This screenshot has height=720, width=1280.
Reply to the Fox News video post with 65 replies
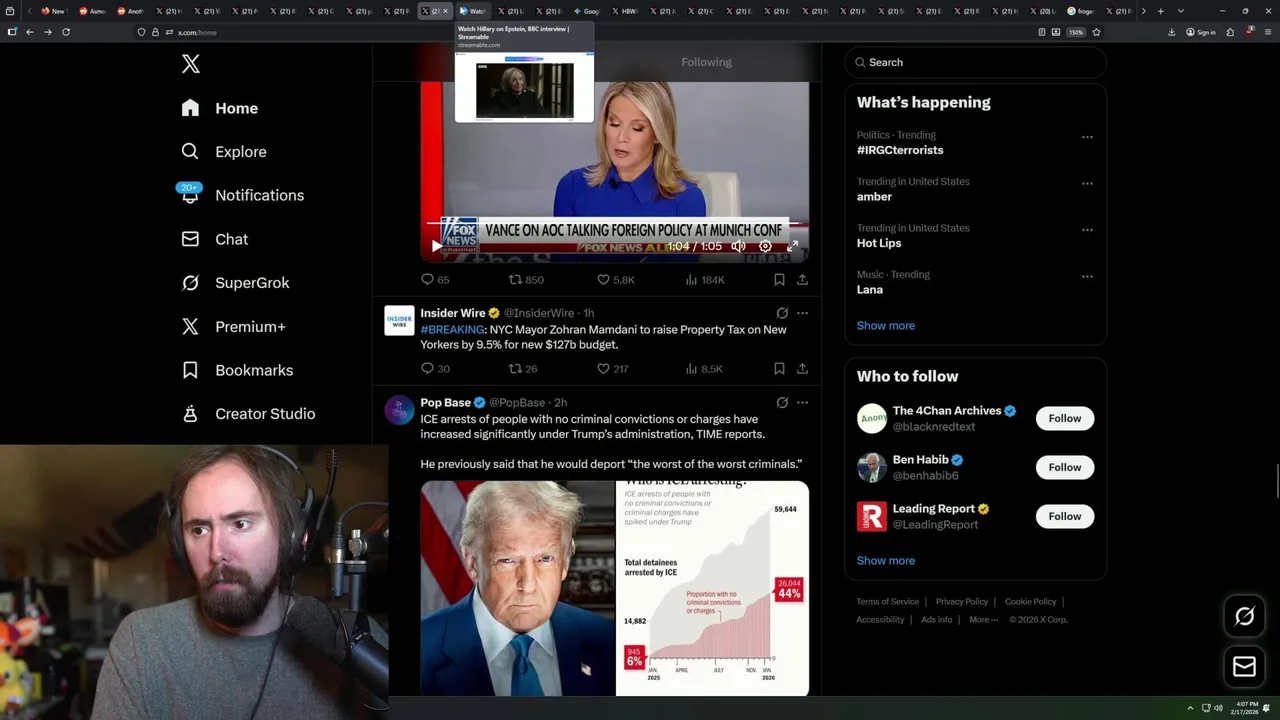click(x=435, y=280)
